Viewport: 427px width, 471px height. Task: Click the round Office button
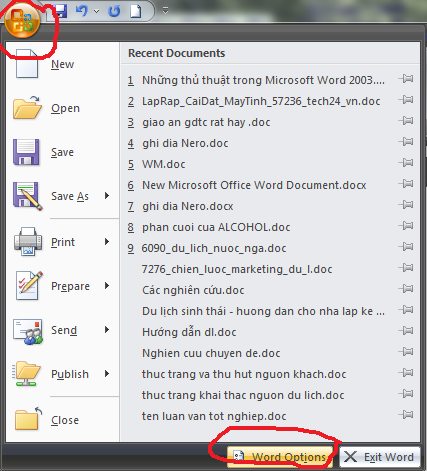pos(22,22)
